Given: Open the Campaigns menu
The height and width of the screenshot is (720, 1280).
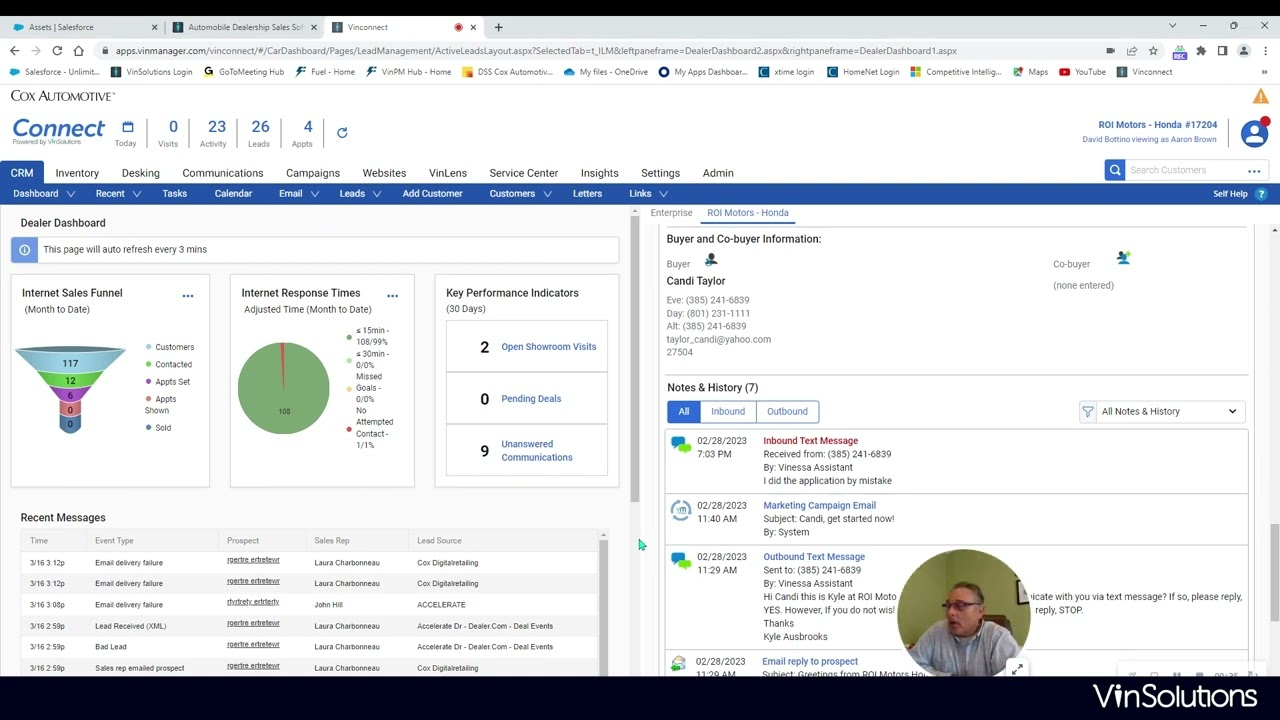Looking at the screenshot, I should click(313, 173).
